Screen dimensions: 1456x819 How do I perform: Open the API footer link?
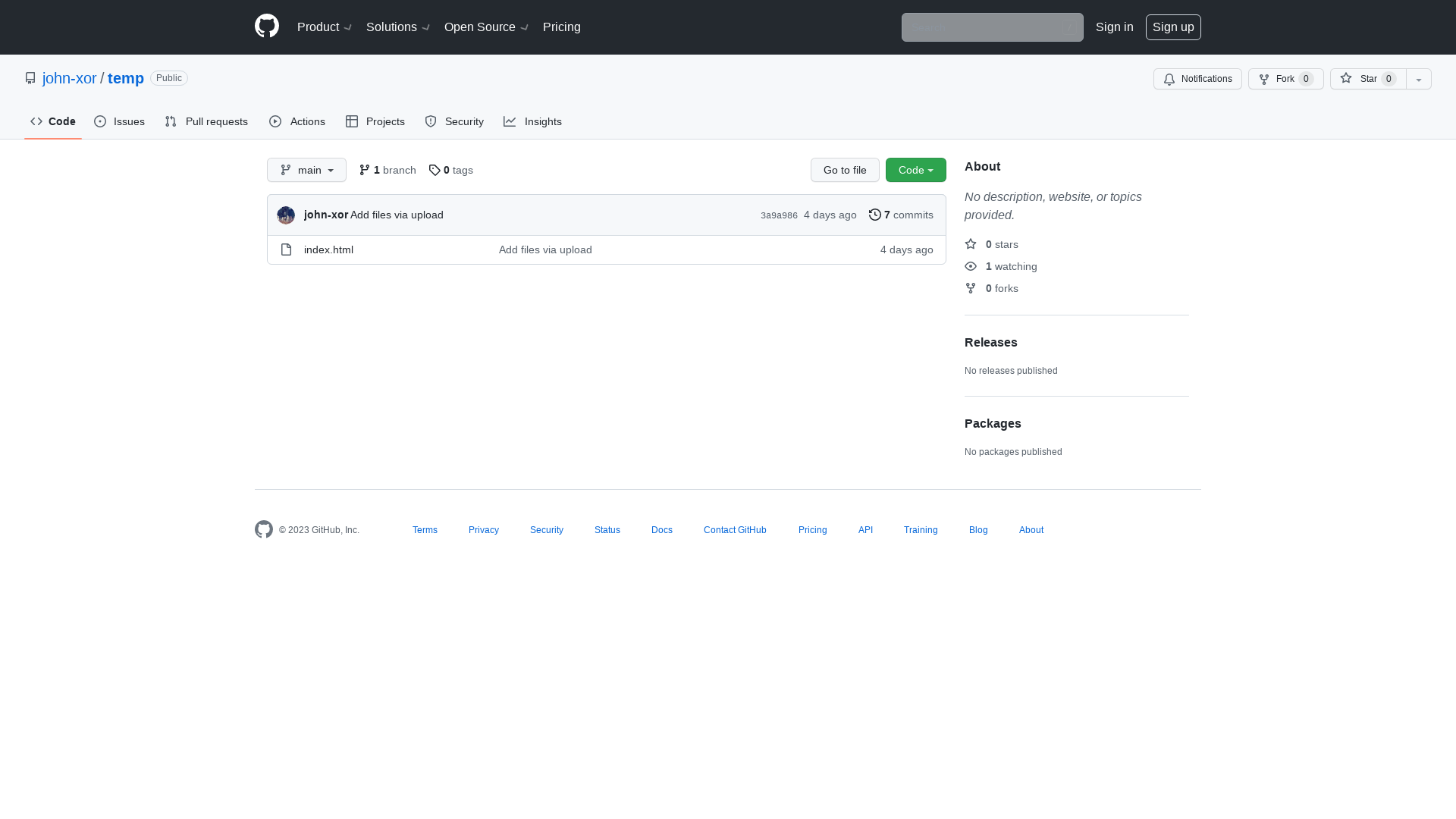865,530
